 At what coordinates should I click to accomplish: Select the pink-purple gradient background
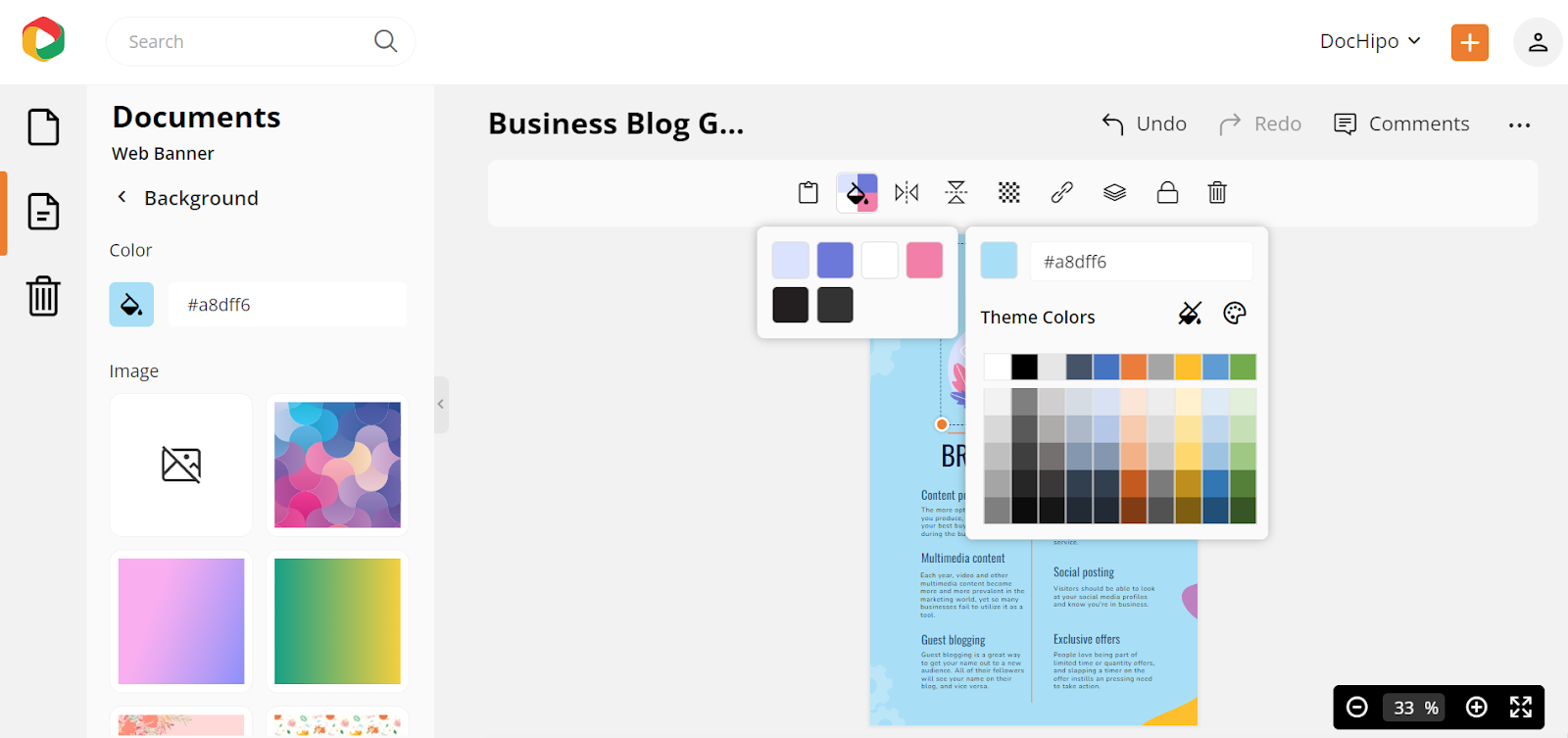181,621
